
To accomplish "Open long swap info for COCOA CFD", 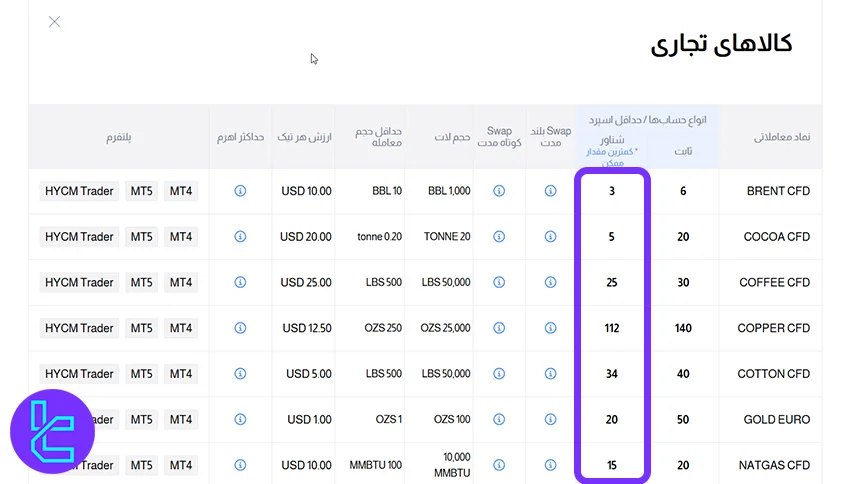I will pos(550,237).
